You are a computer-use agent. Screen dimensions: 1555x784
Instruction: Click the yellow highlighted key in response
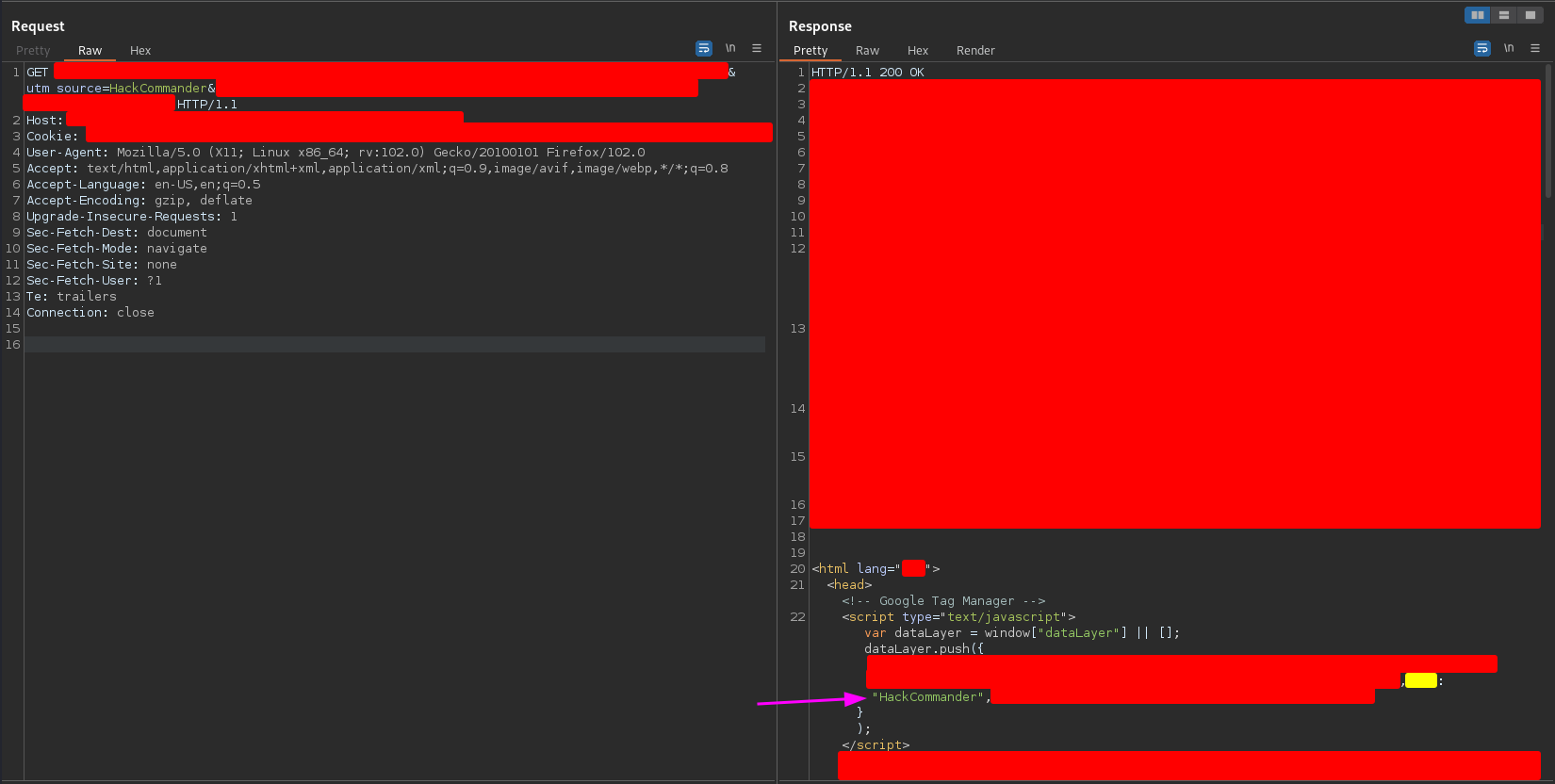(x=1421, y=680)
